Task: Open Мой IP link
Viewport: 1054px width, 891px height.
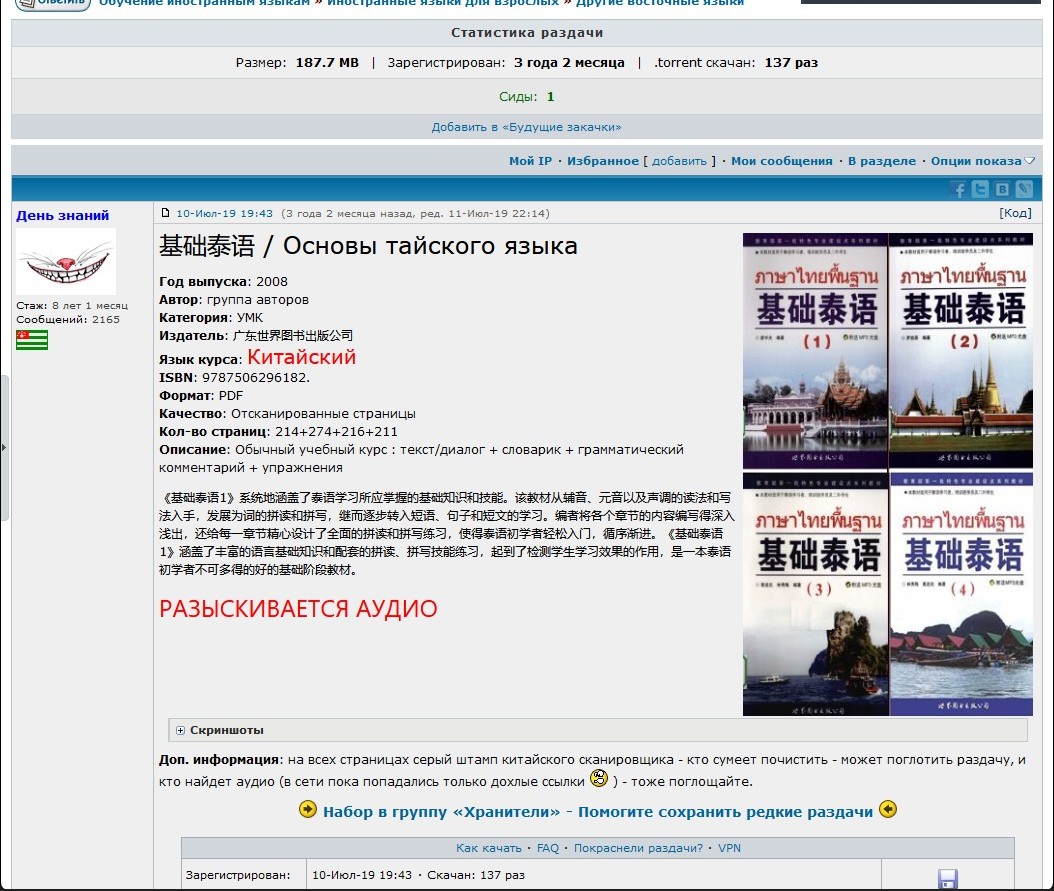Action: tap(530, 161)
